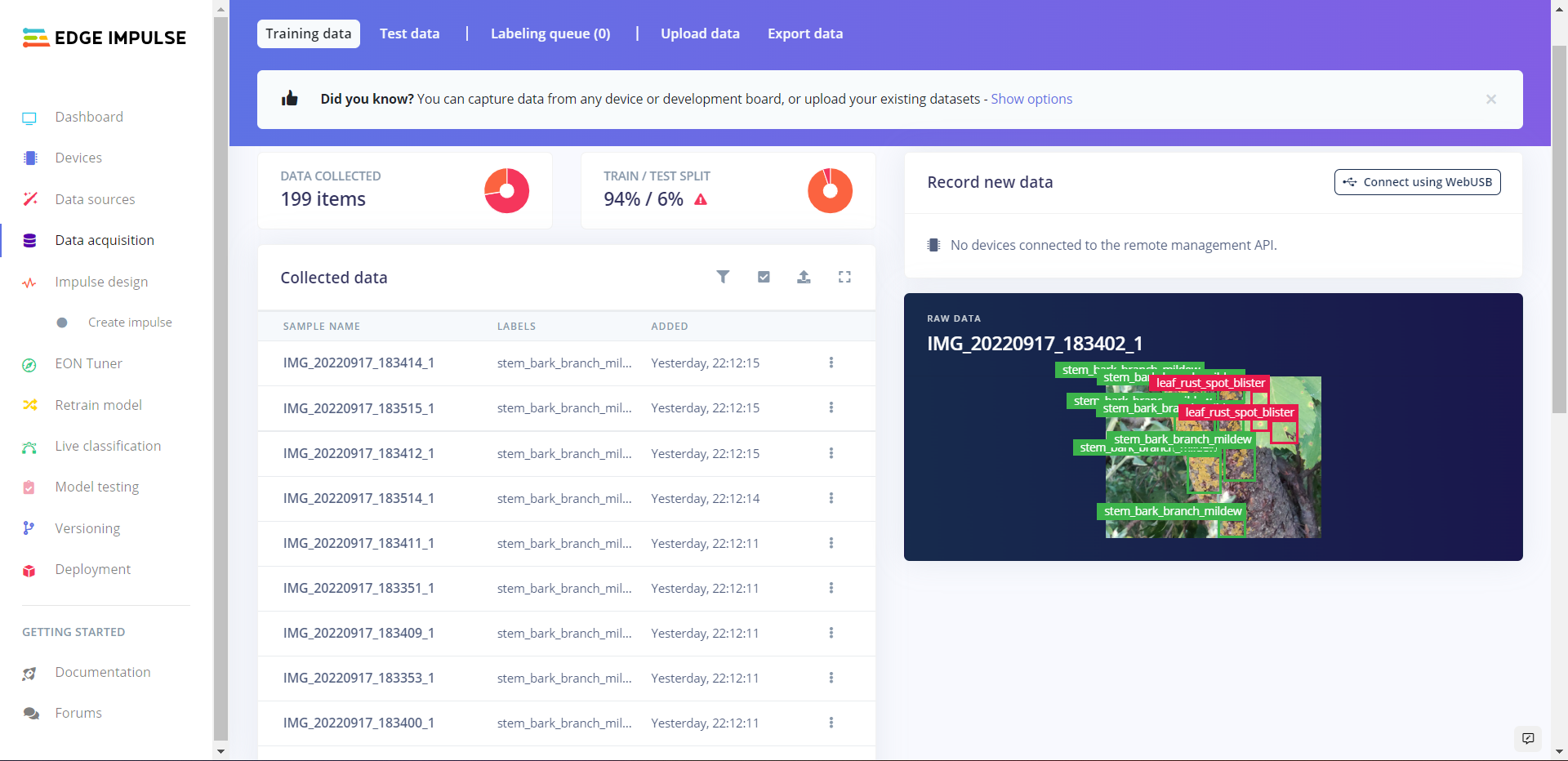
Task: Open the Upload data tab
Action: click(700, 33)
